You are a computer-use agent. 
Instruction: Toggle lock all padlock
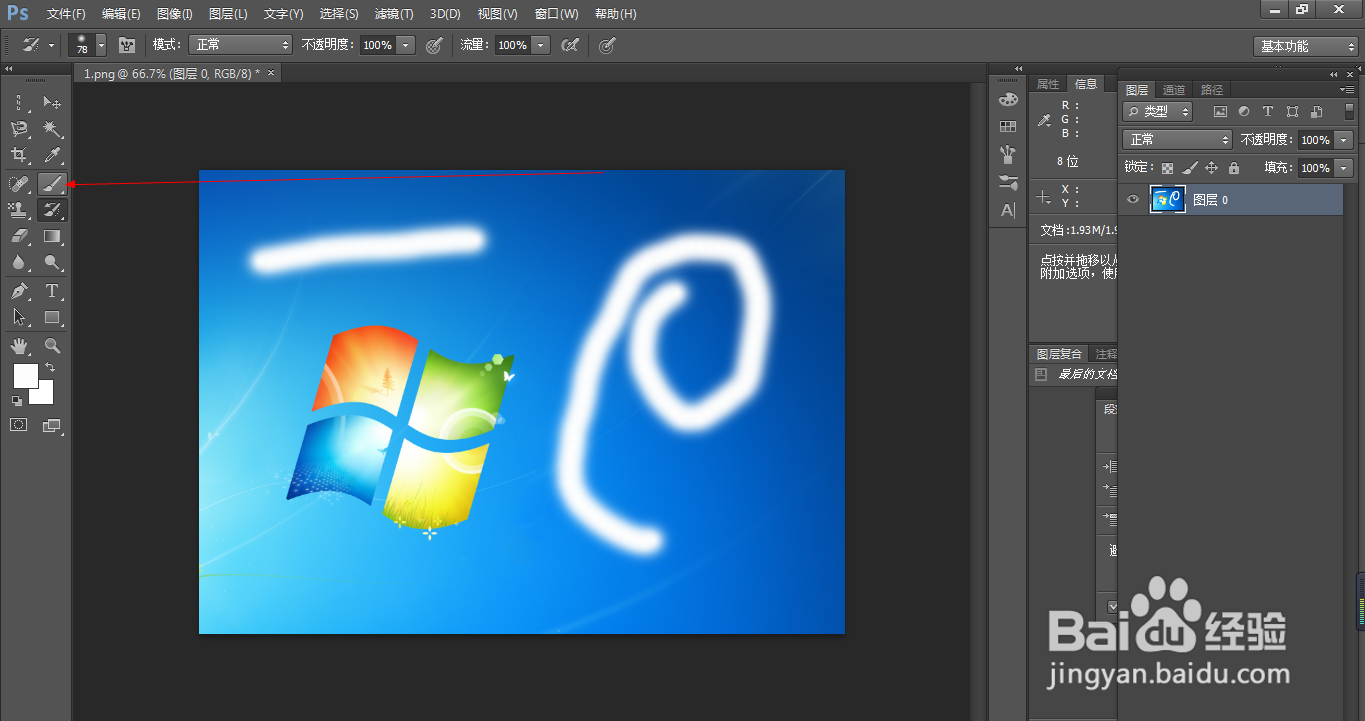1233,168
